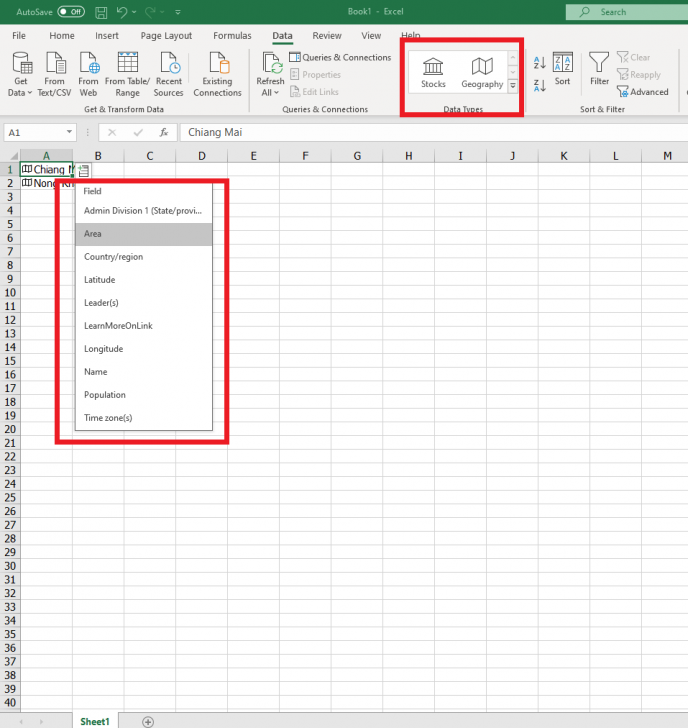688x728 pixels.
Task: Click the Save icon in title bar
Action: point(101,13)
